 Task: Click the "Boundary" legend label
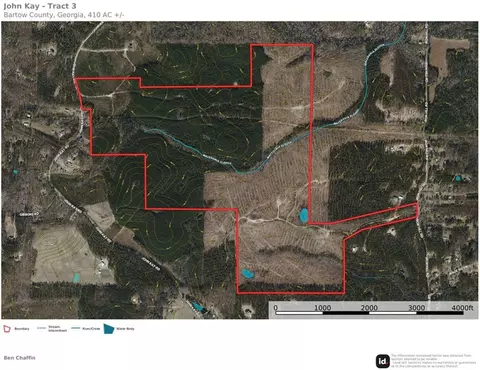point(22,329)
